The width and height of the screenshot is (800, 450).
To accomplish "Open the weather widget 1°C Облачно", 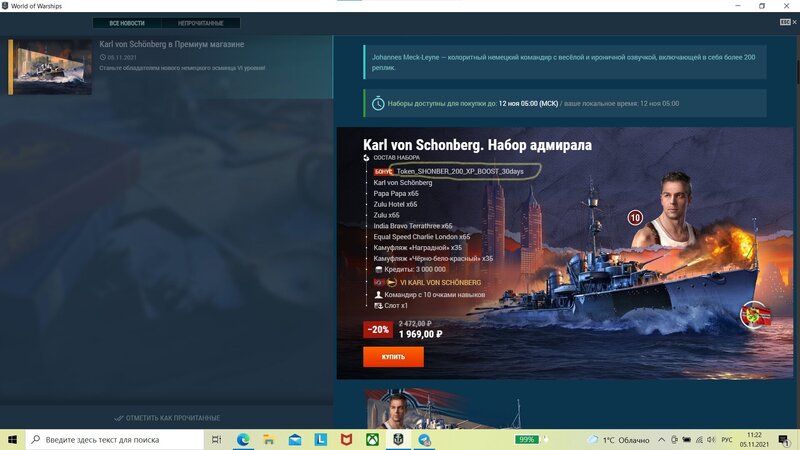I will tap(620, 440).
